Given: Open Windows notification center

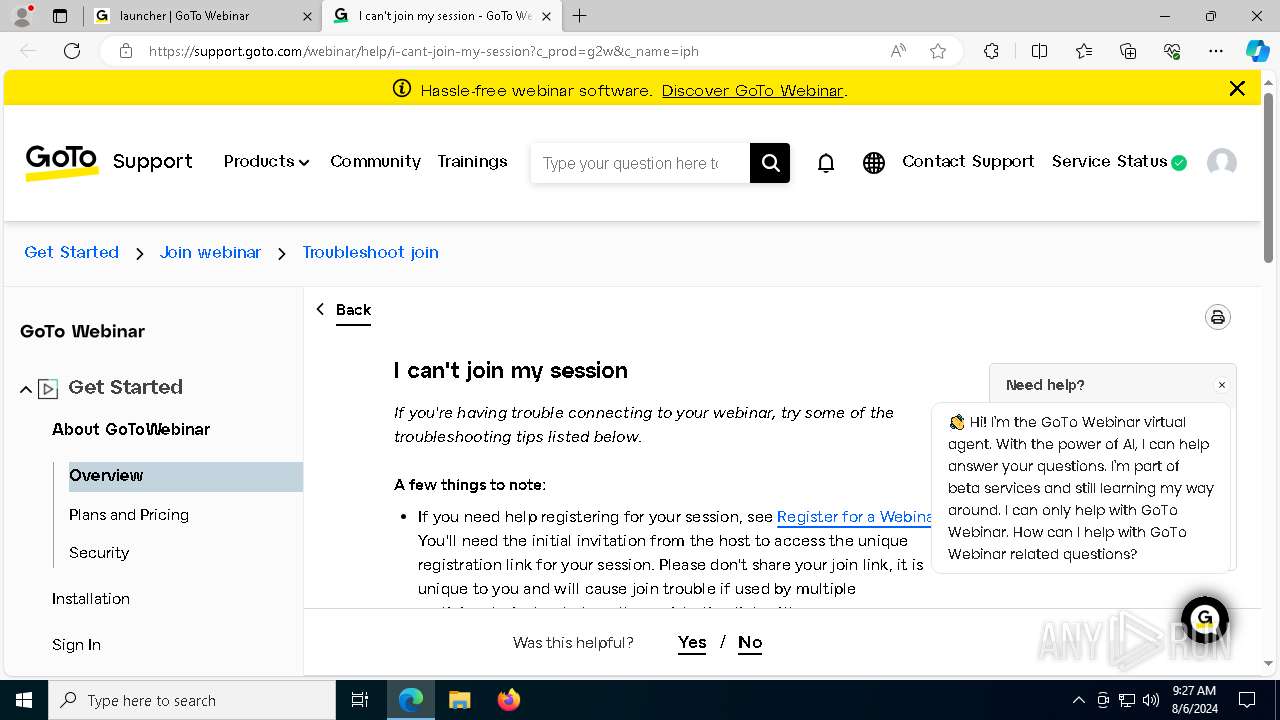Looking at the screenshot, I should tap(1247, 700).
